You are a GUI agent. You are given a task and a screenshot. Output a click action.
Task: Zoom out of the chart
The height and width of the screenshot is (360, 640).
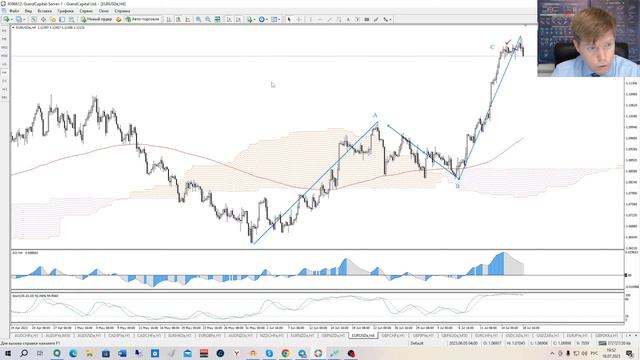tap(208, 19)
